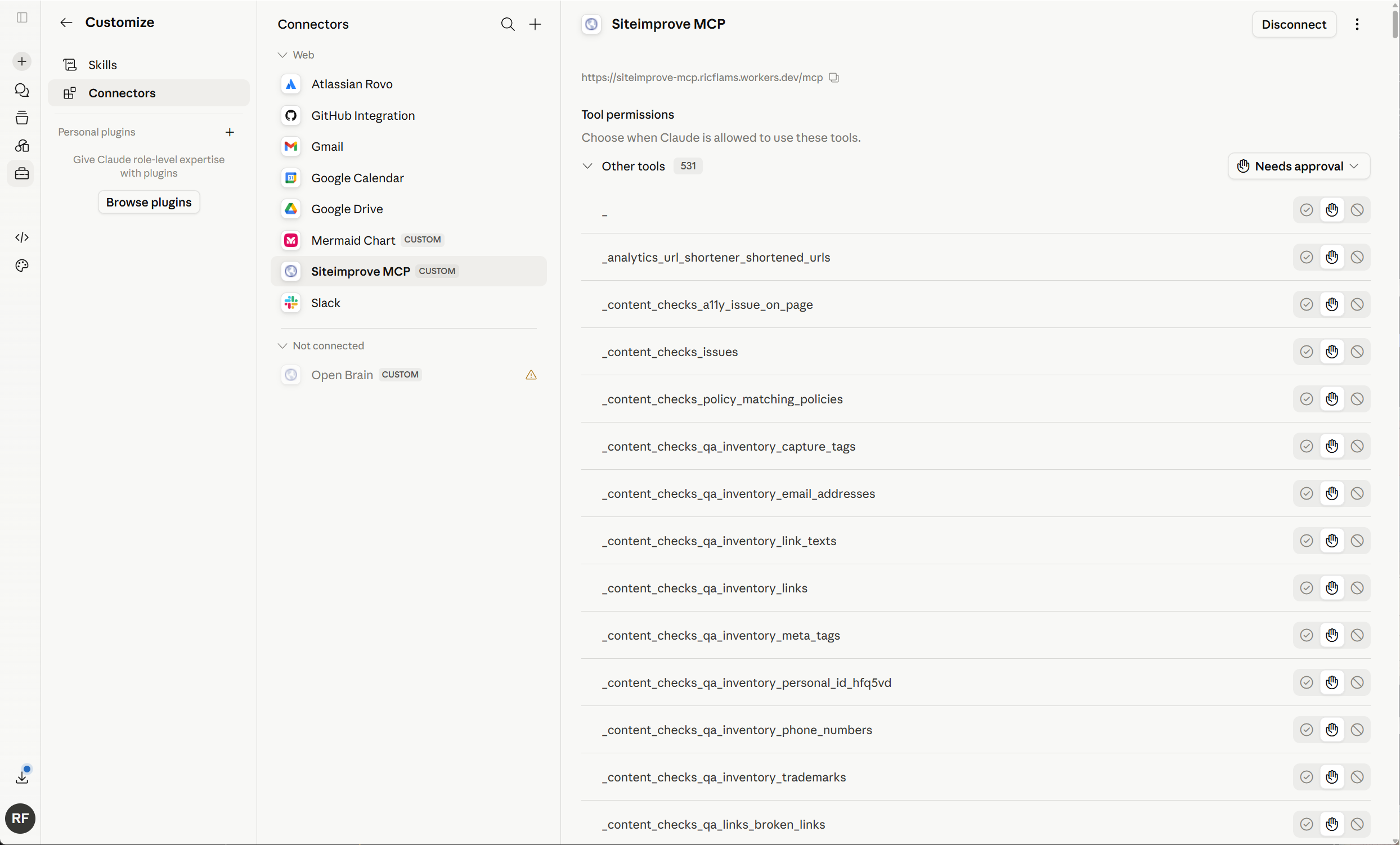Add a personal plugin with plus icon

pyautogui.click(x=230, y=132)
